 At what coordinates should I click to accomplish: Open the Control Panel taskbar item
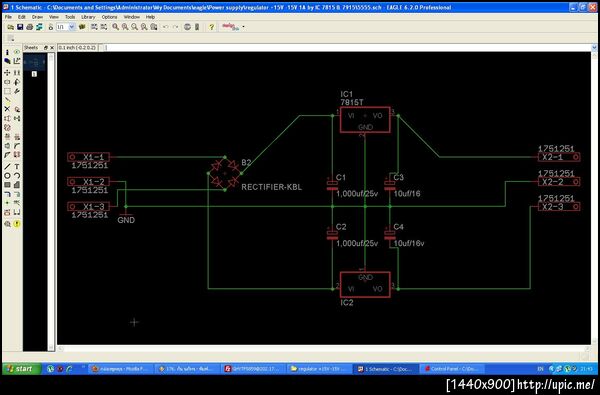[x=452, y=369]
